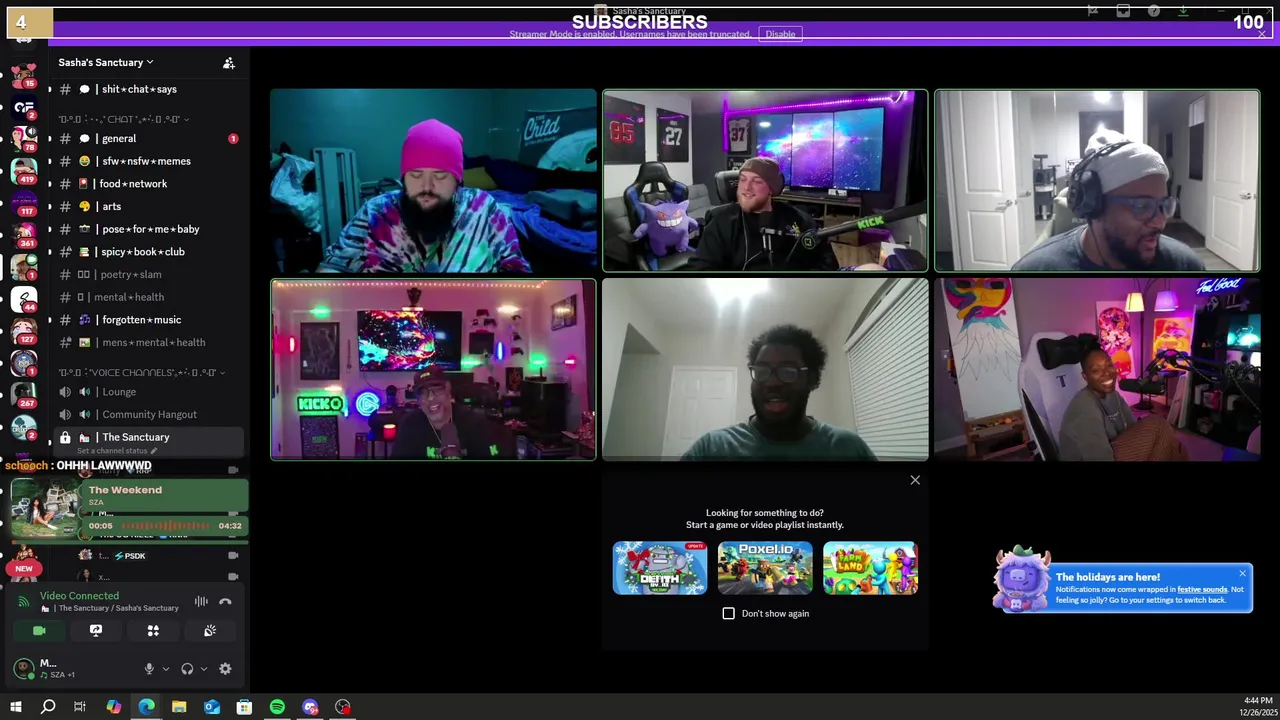Click the red NEW mentions pill

tap(24, 568)
